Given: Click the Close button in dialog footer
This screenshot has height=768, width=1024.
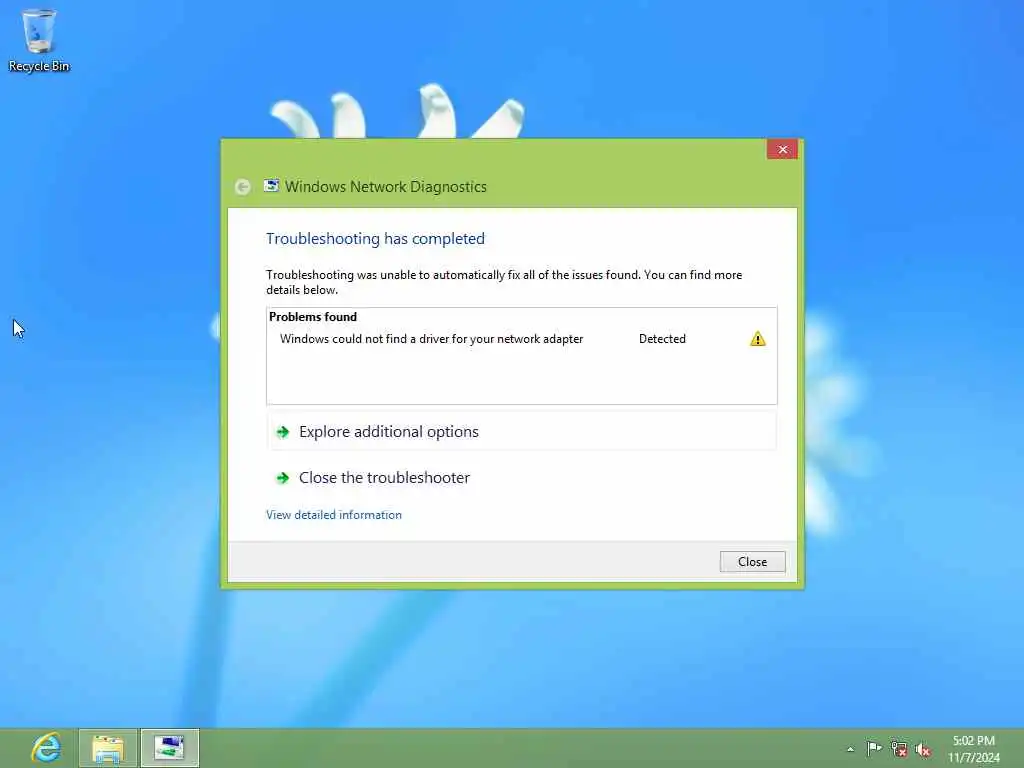Looking at the screenshot, I should pos(752,562).
